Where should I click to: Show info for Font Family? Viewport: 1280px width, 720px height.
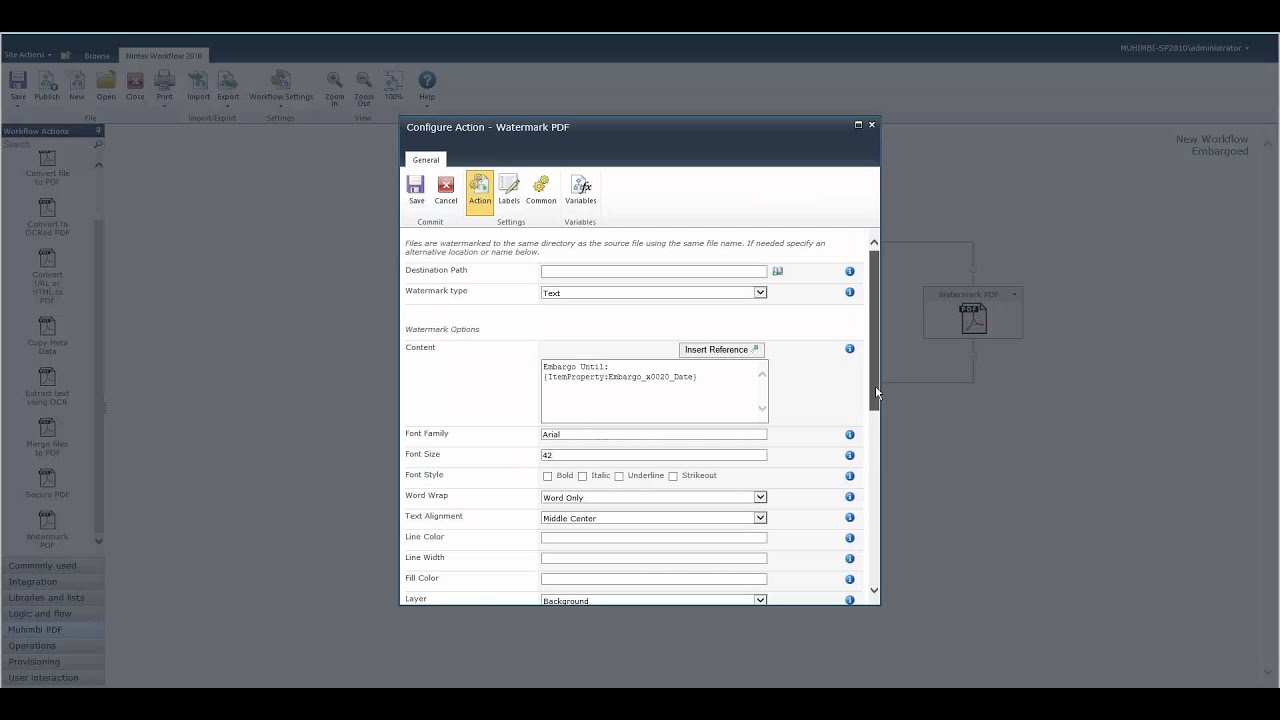[x=850, y=435]
